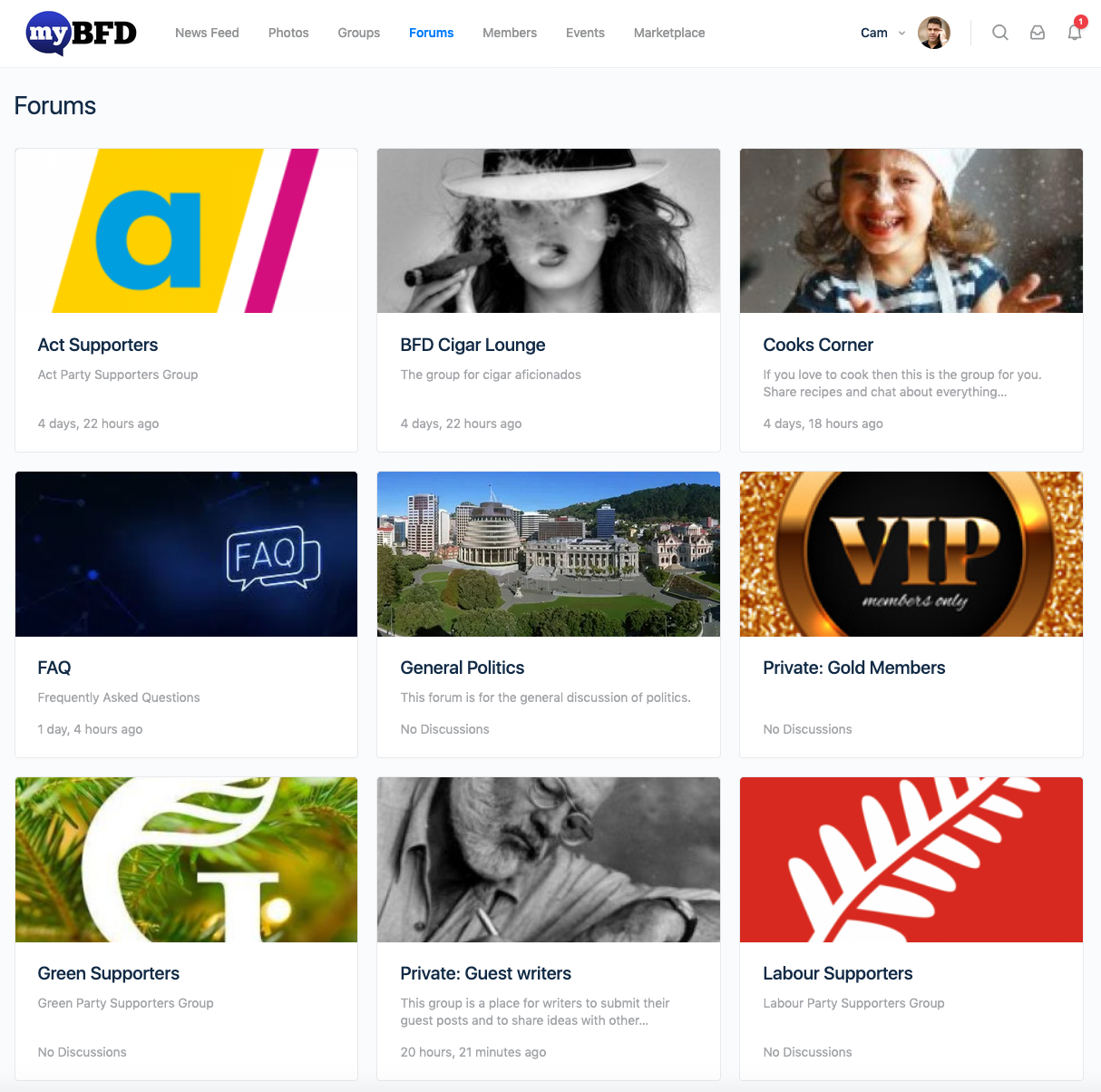Click 'Act Party Supporters Group' description
Screen dimensions: 1101x1092
point(118,375)
